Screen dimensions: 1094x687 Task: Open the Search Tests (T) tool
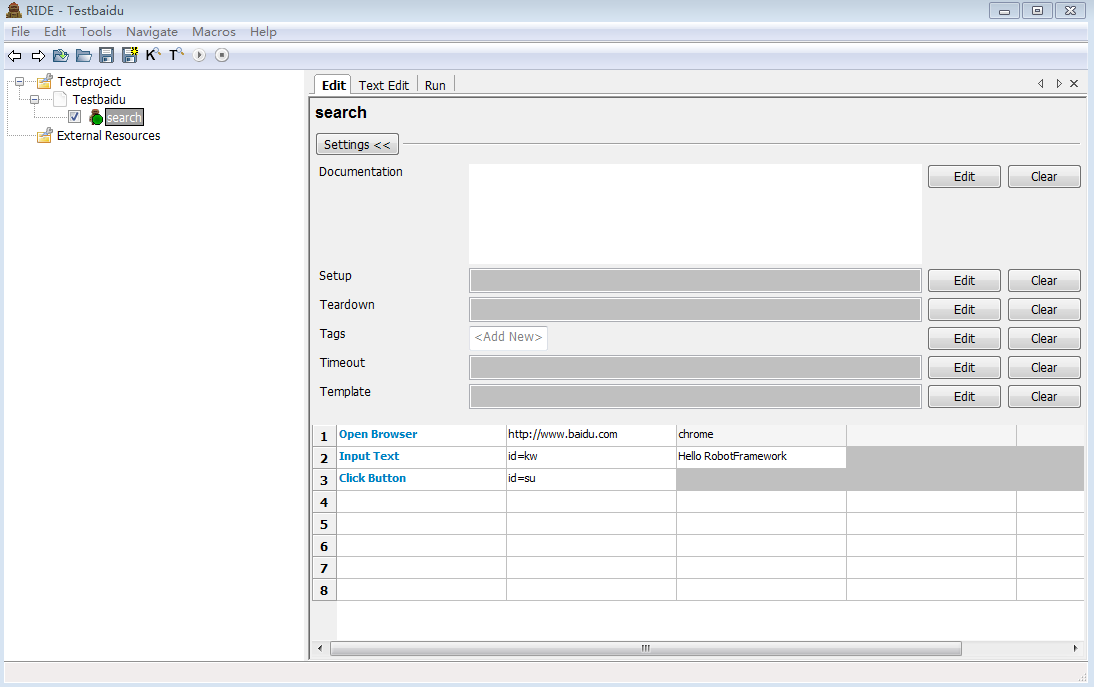[x=175, y=56]
